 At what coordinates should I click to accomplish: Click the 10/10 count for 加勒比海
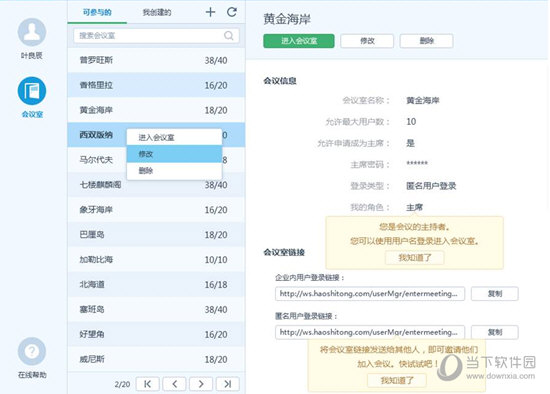point(216,260)
